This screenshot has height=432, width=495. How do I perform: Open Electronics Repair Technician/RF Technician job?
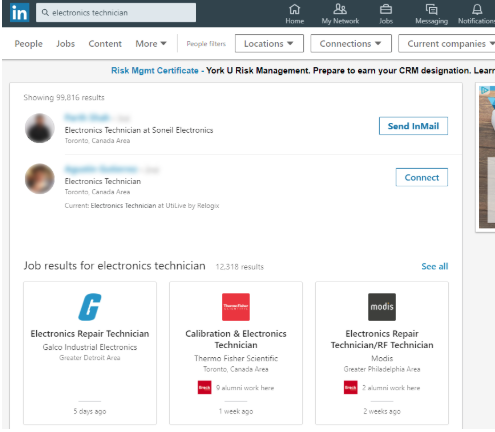[x=382, y=339]
